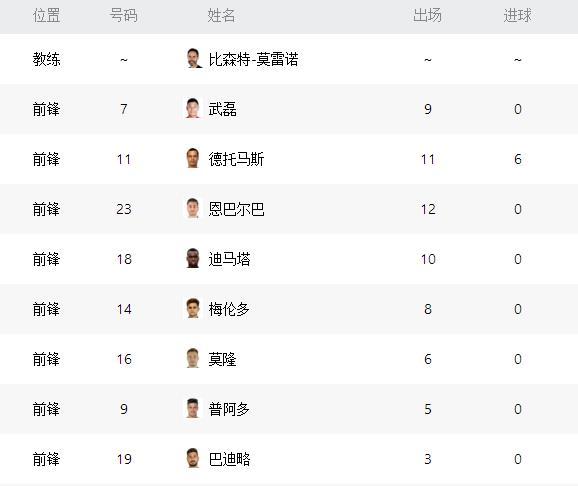Open the 武磊 player name link
The height and width of the screenshot is (486, 578).
222,109
